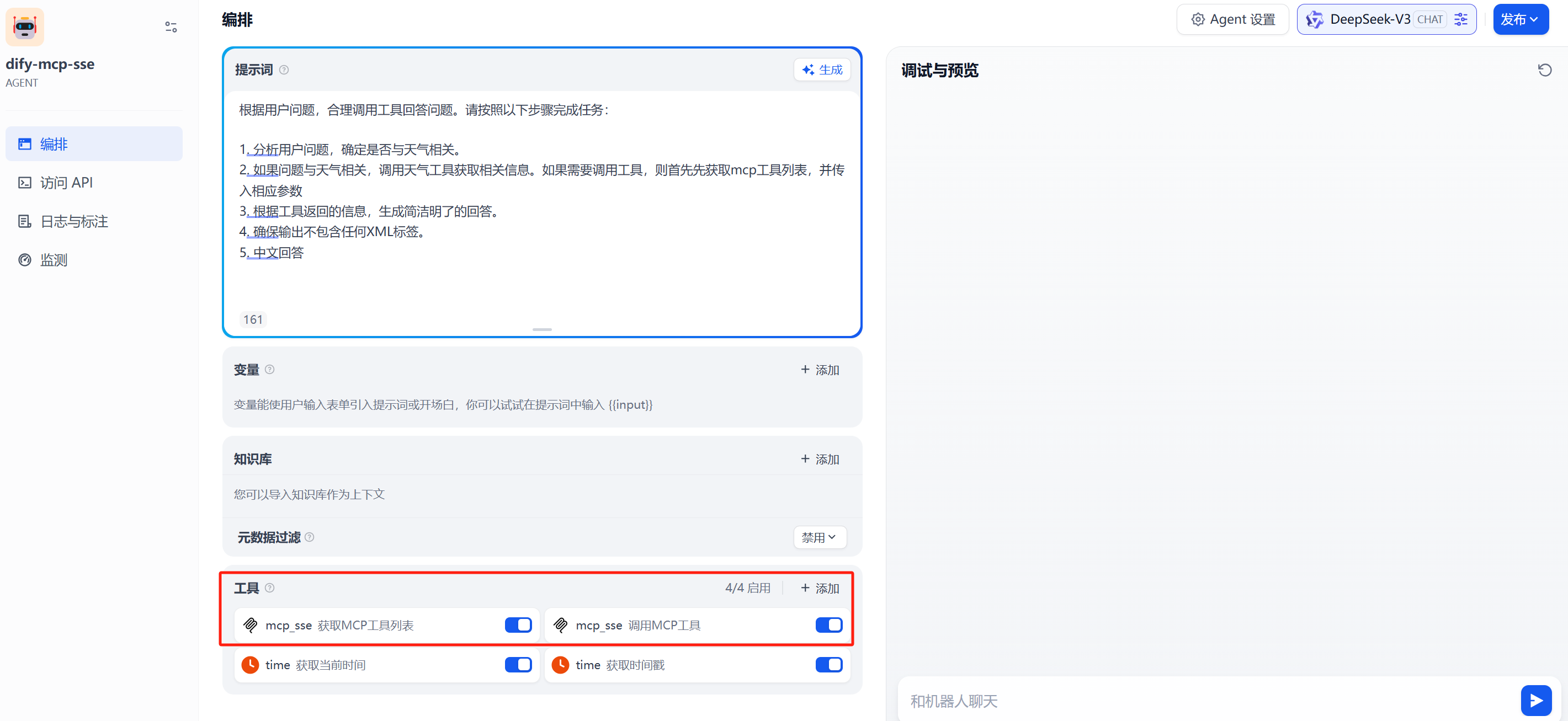The width and height of the screenshot is (1568, 721).
Task: Open 日志与标注 logs page
Action: (x=94, y=221)
